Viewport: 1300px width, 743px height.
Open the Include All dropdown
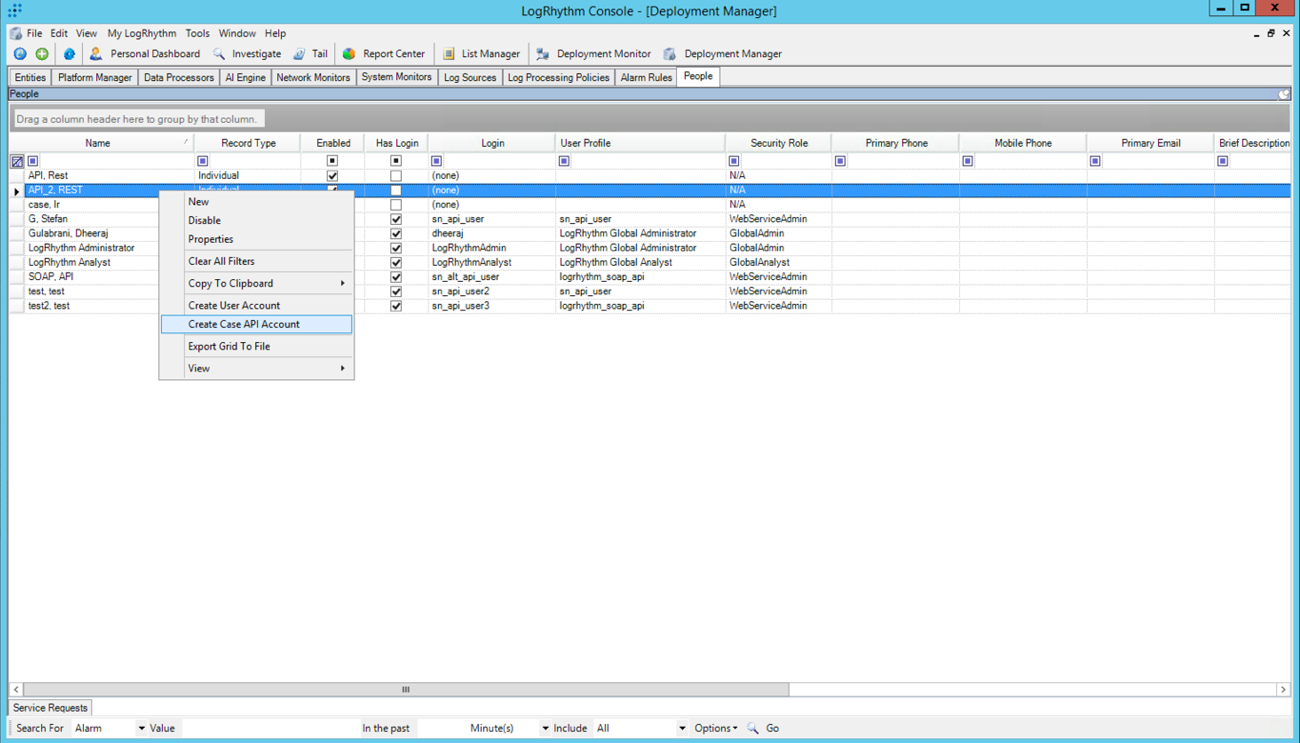682,728
